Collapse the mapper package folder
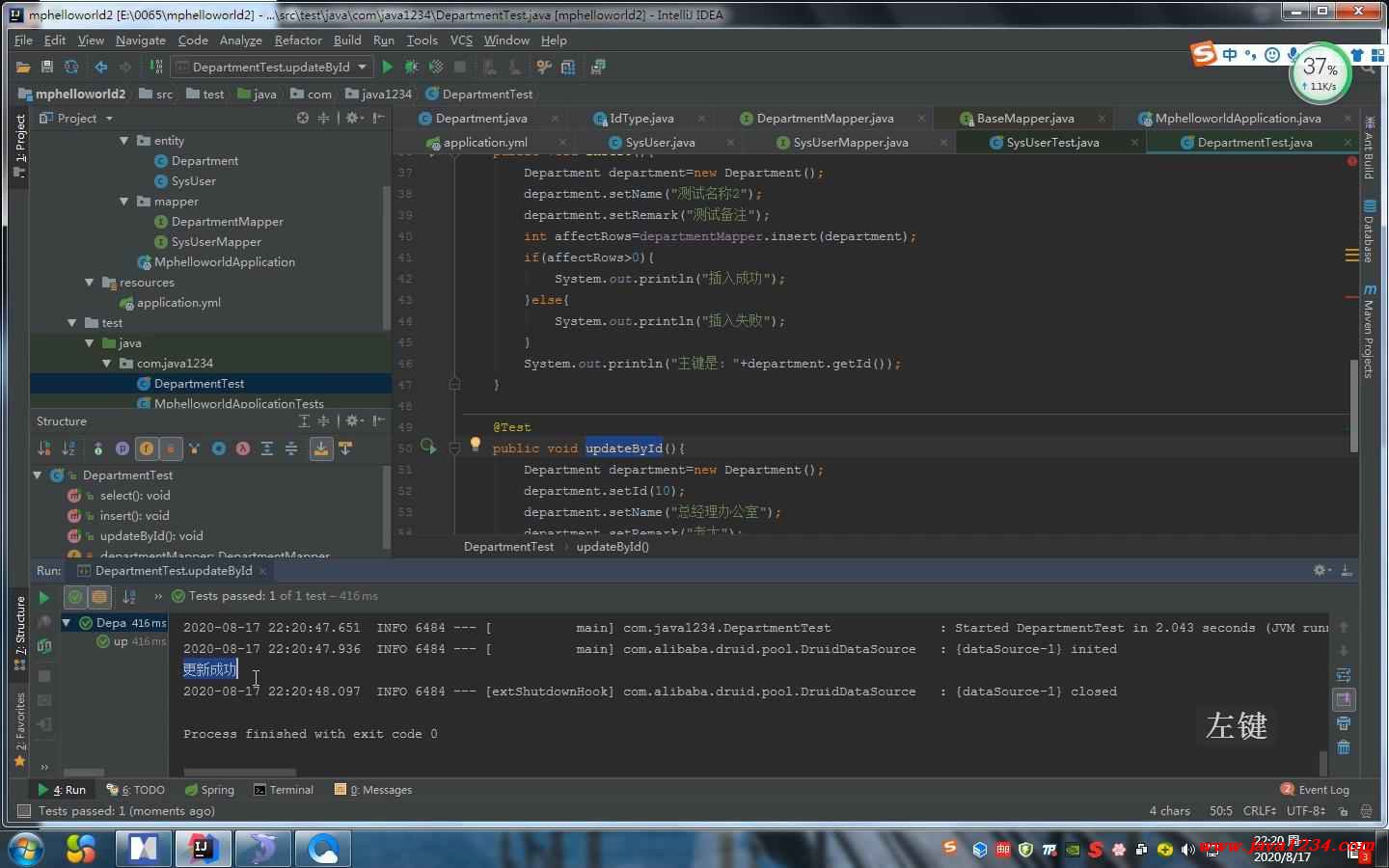 (x=123, y=202)
